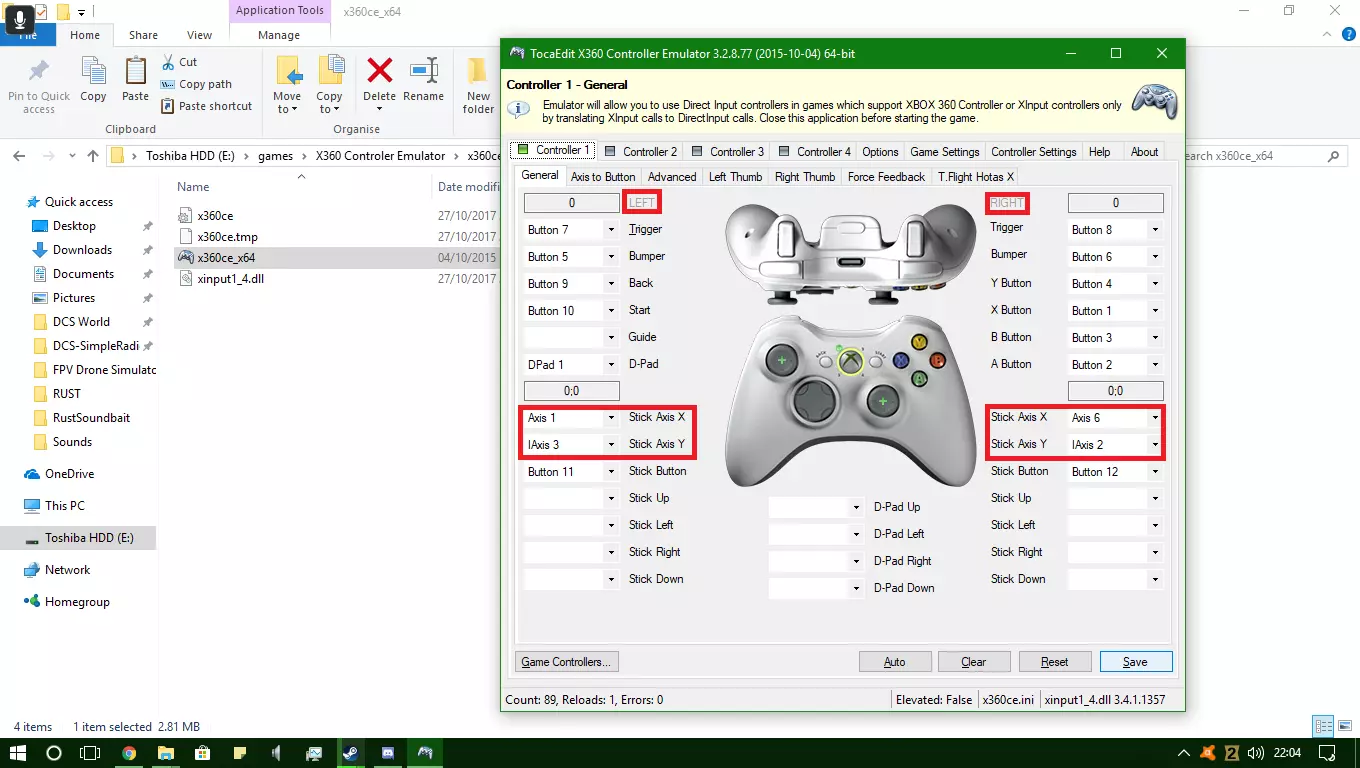Click the 22:04 taskbar clock
Viewport: 1360px width, 768px height.
click(1288, 753)
